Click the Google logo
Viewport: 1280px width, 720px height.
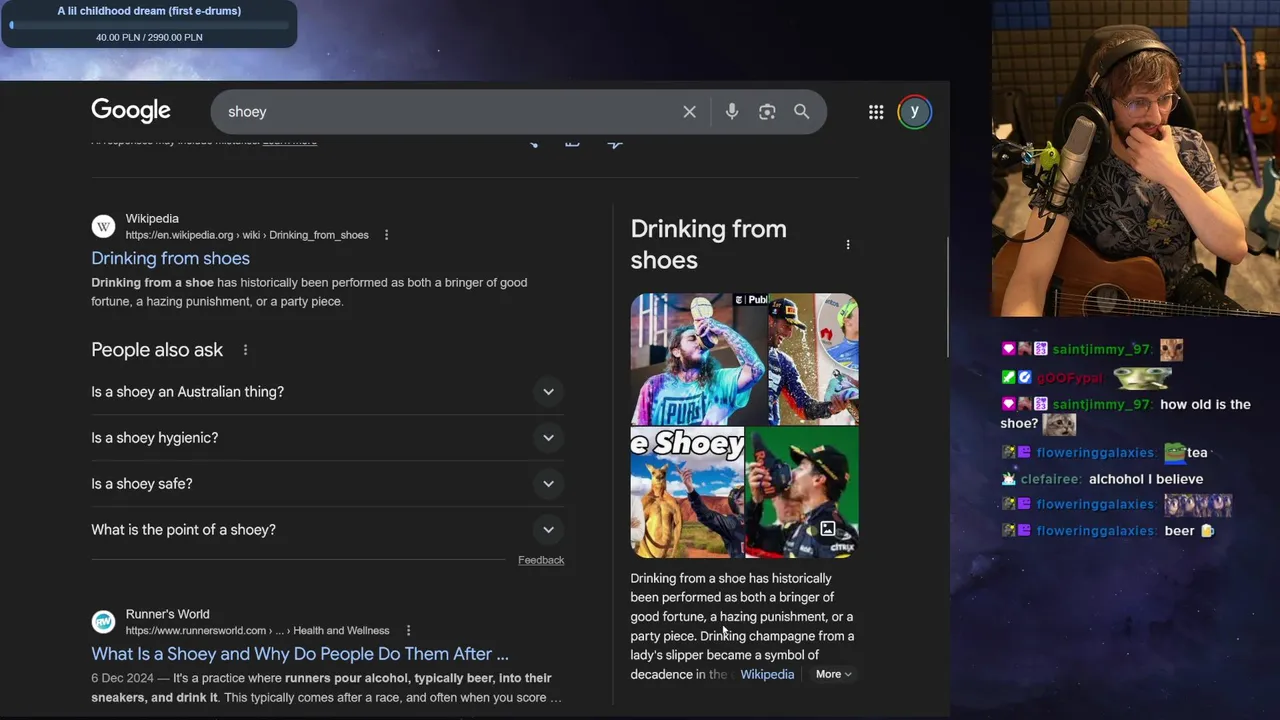(x=131, y=111)
